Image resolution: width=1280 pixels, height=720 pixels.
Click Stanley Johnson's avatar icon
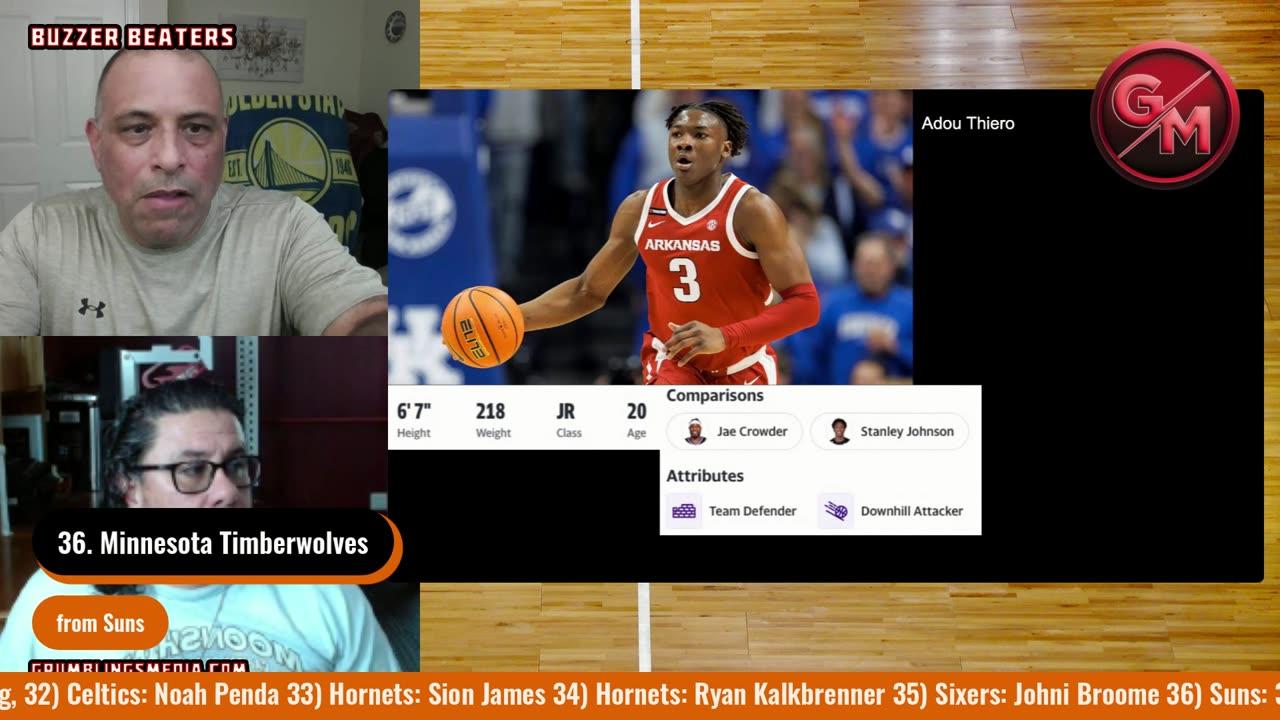(839, 431)
